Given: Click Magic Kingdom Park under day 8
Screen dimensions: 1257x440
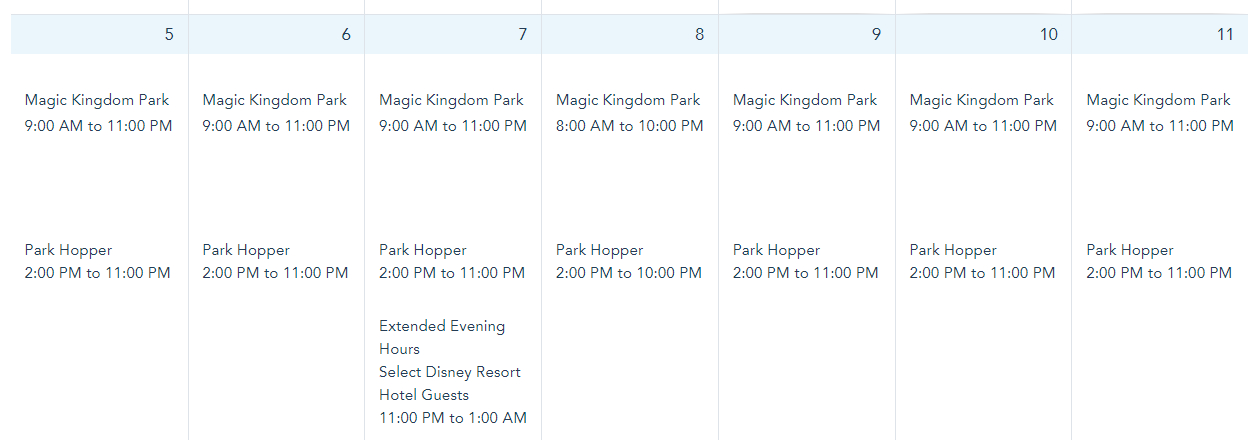Looking at the screenshot, I should point(628,100).
